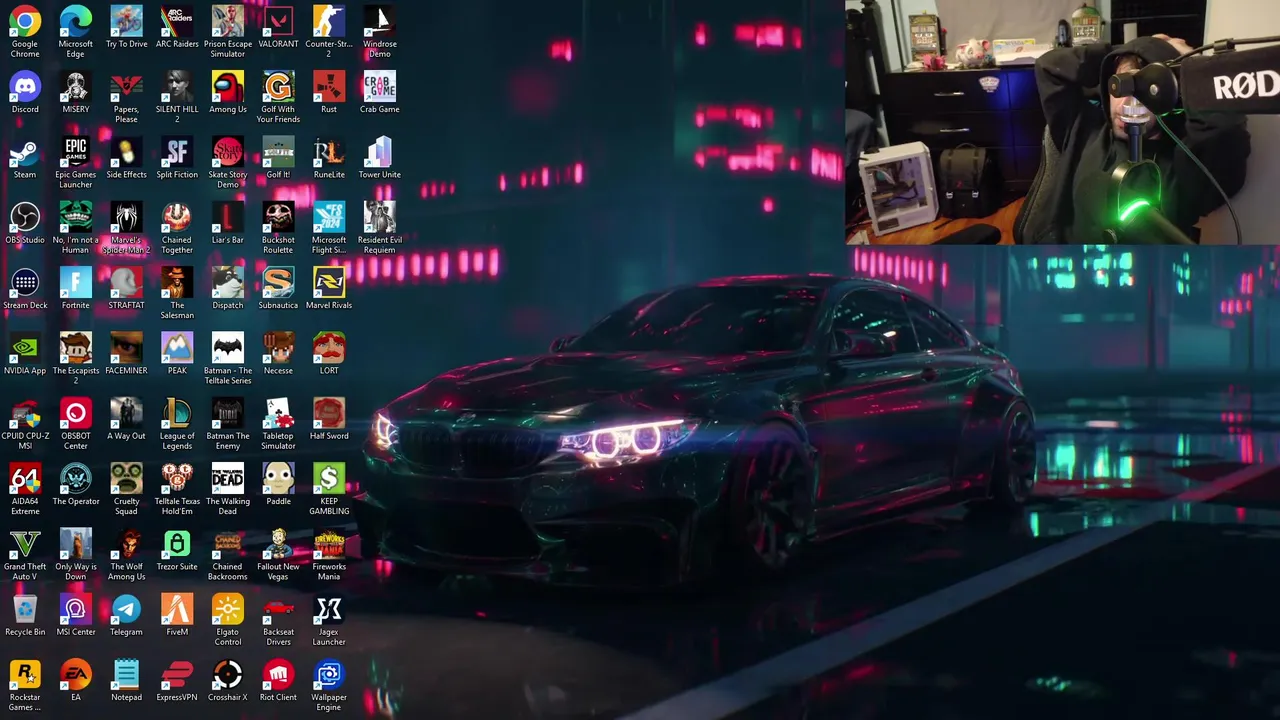Viewport: 1280px width, 720px height.
Task: Click the Trezor Suite icon
Action: pos(177,544)
